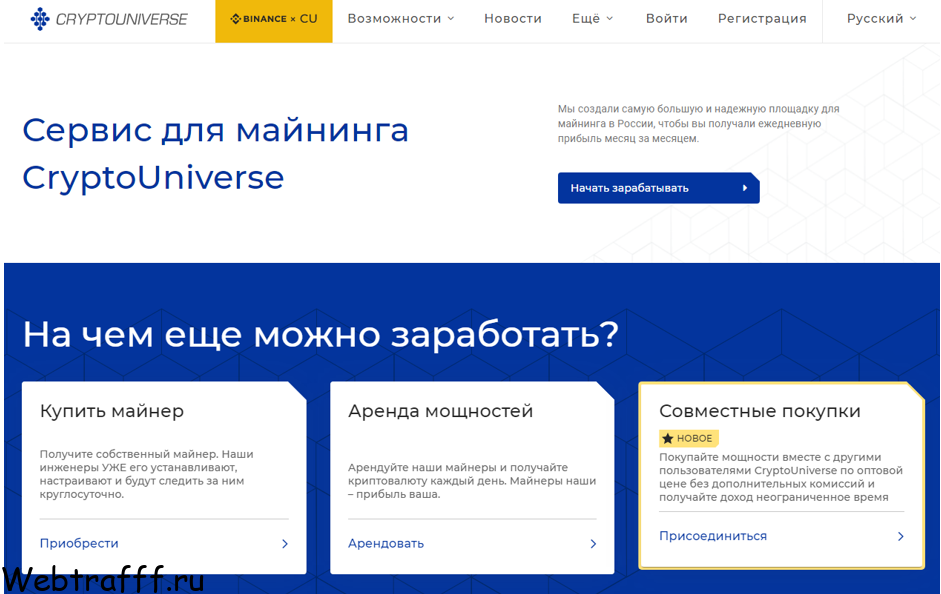Open the Русский language selector

click(x=882, y=19)
